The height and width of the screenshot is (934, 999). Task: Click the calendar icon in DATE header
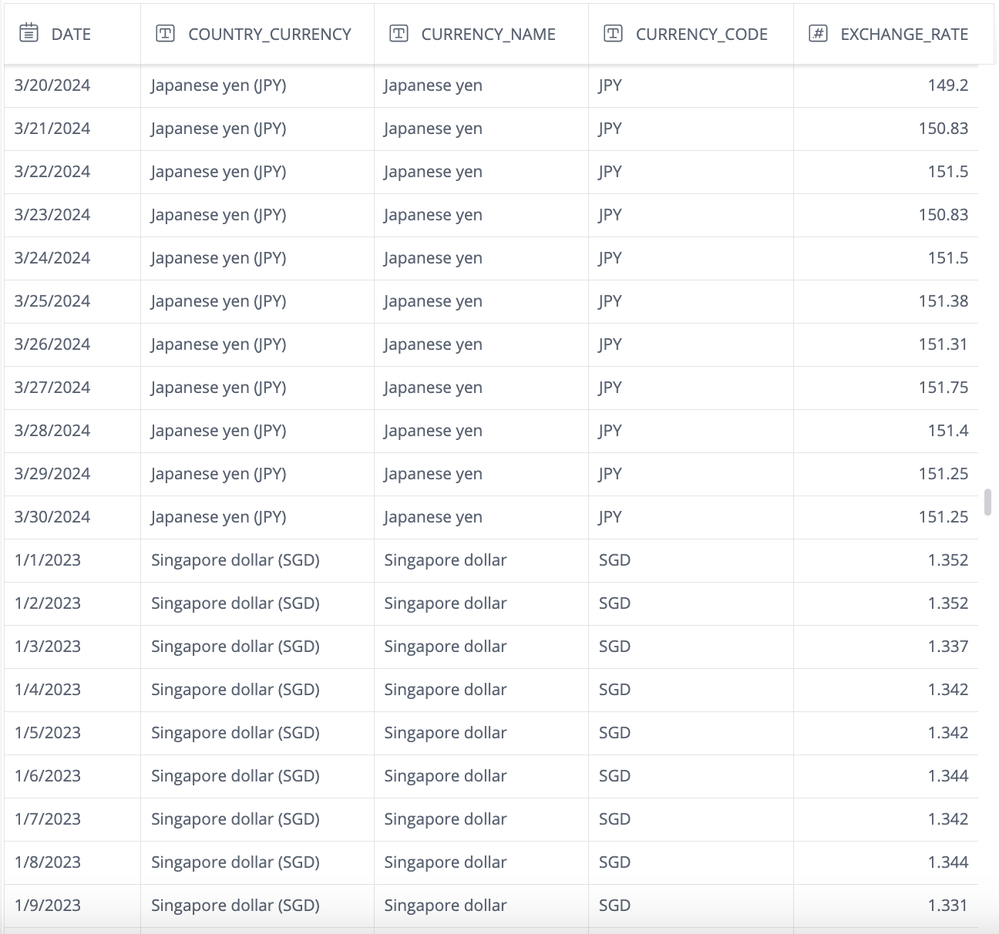click(29, 33)
